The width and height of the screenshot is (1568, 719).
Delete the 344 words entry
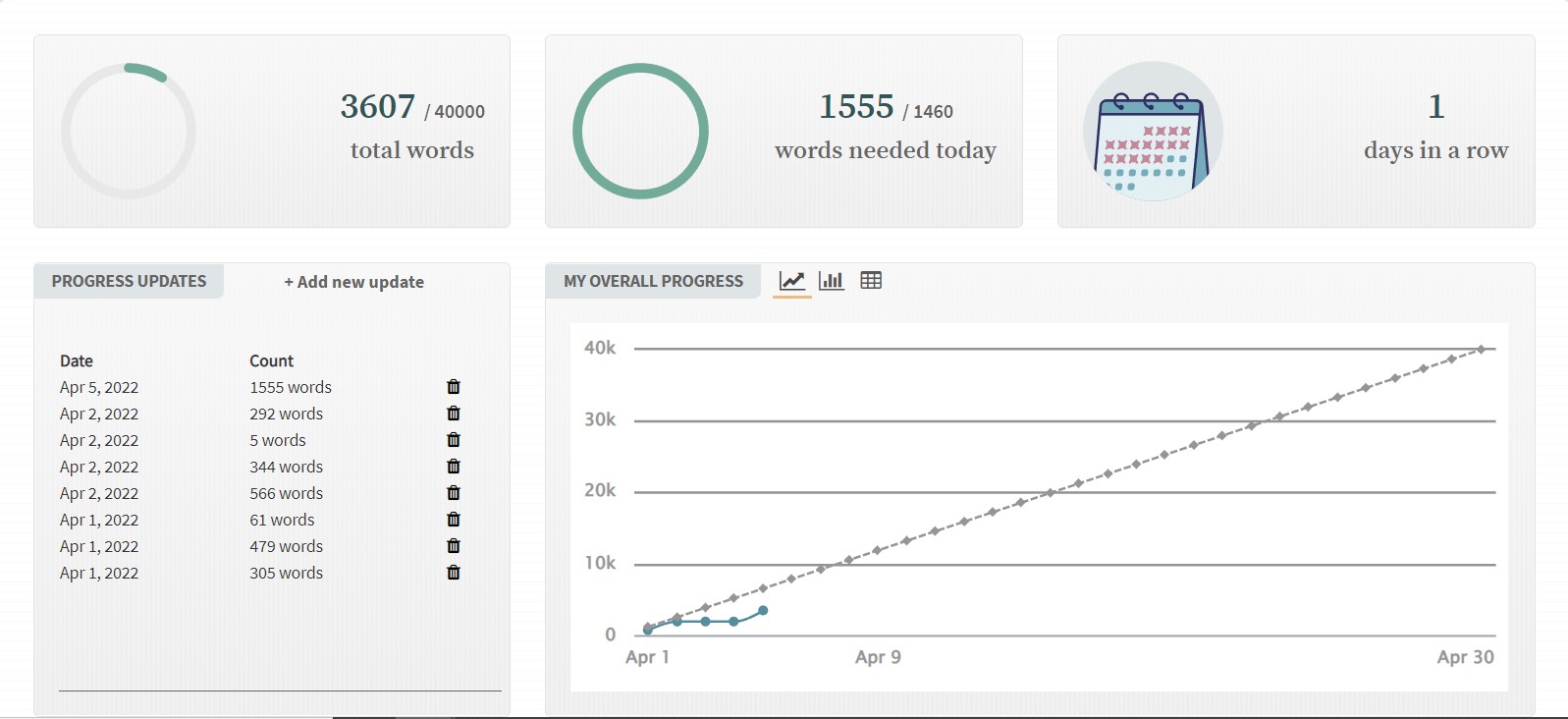pos(454,467)
